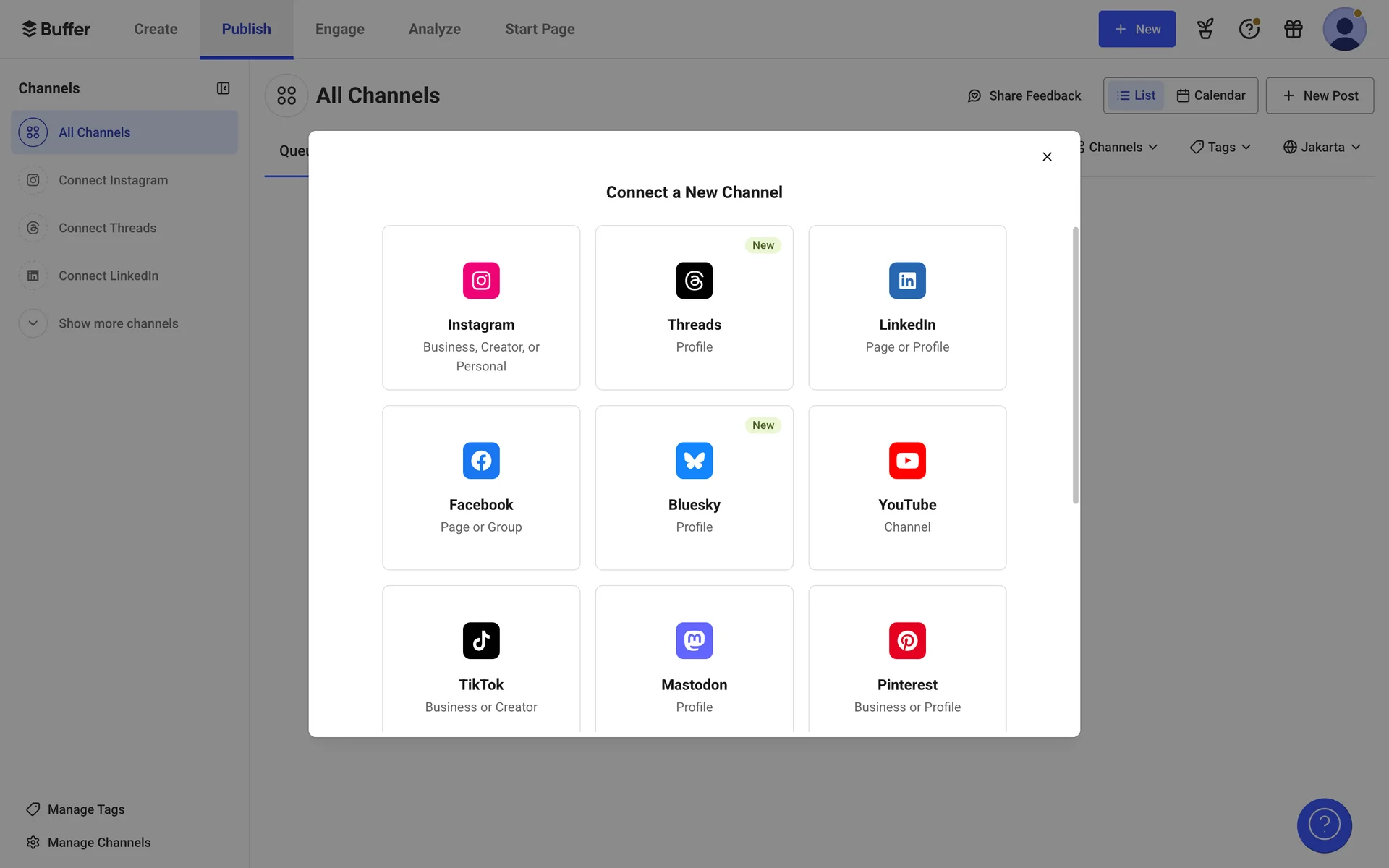Go to the Analyze tab

click(x=434, y=29)
